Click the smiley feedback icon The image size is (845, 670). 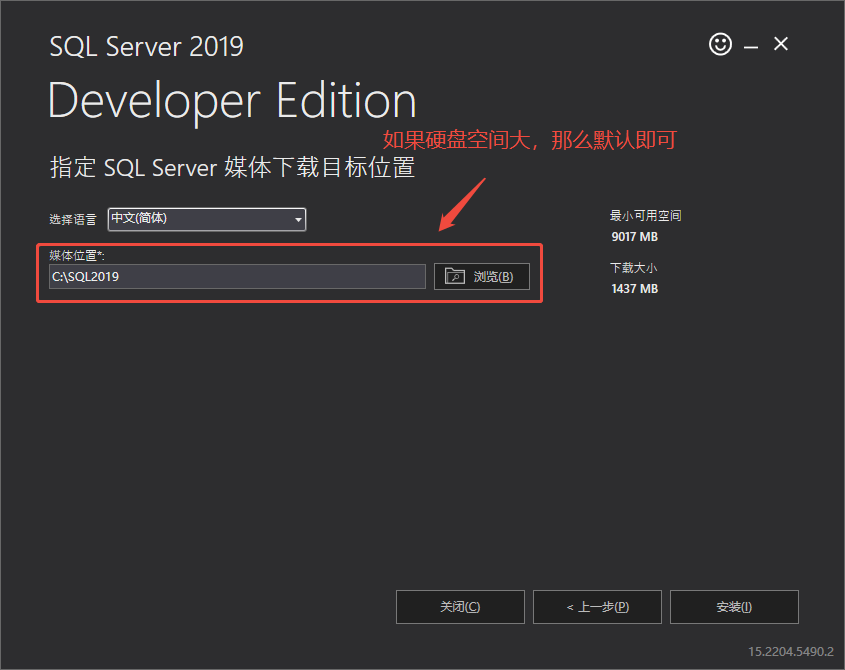click(720, 44)
